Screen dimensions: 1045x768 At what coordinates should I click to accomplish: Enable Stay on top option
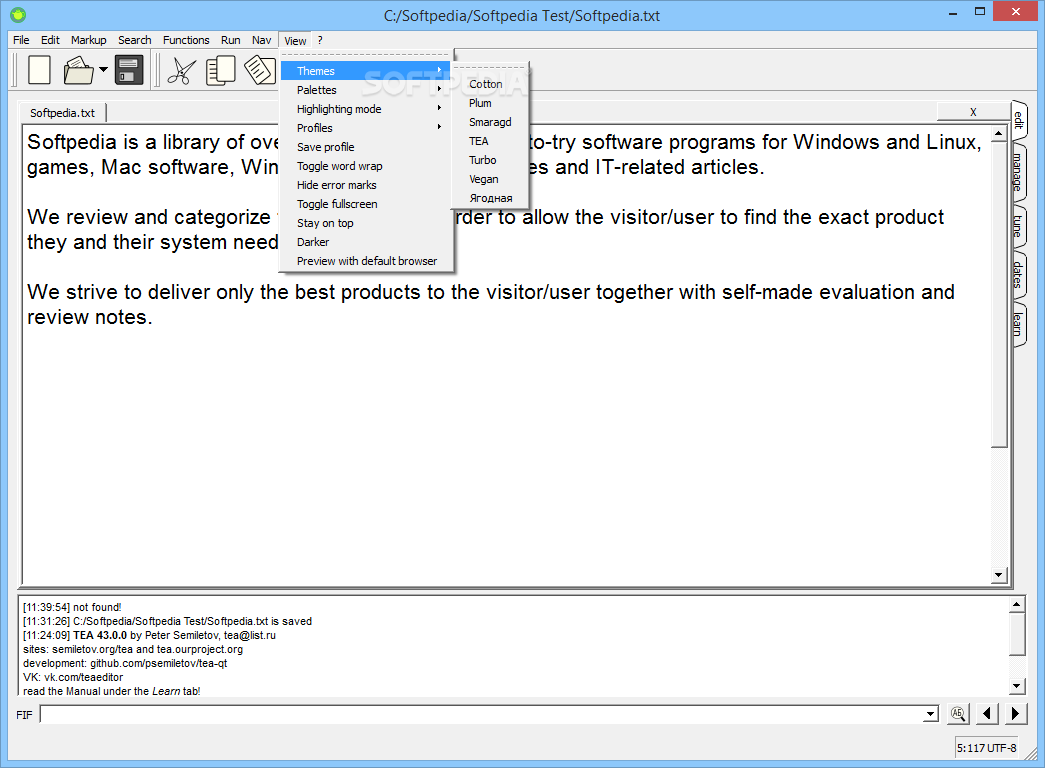(365, 223)
